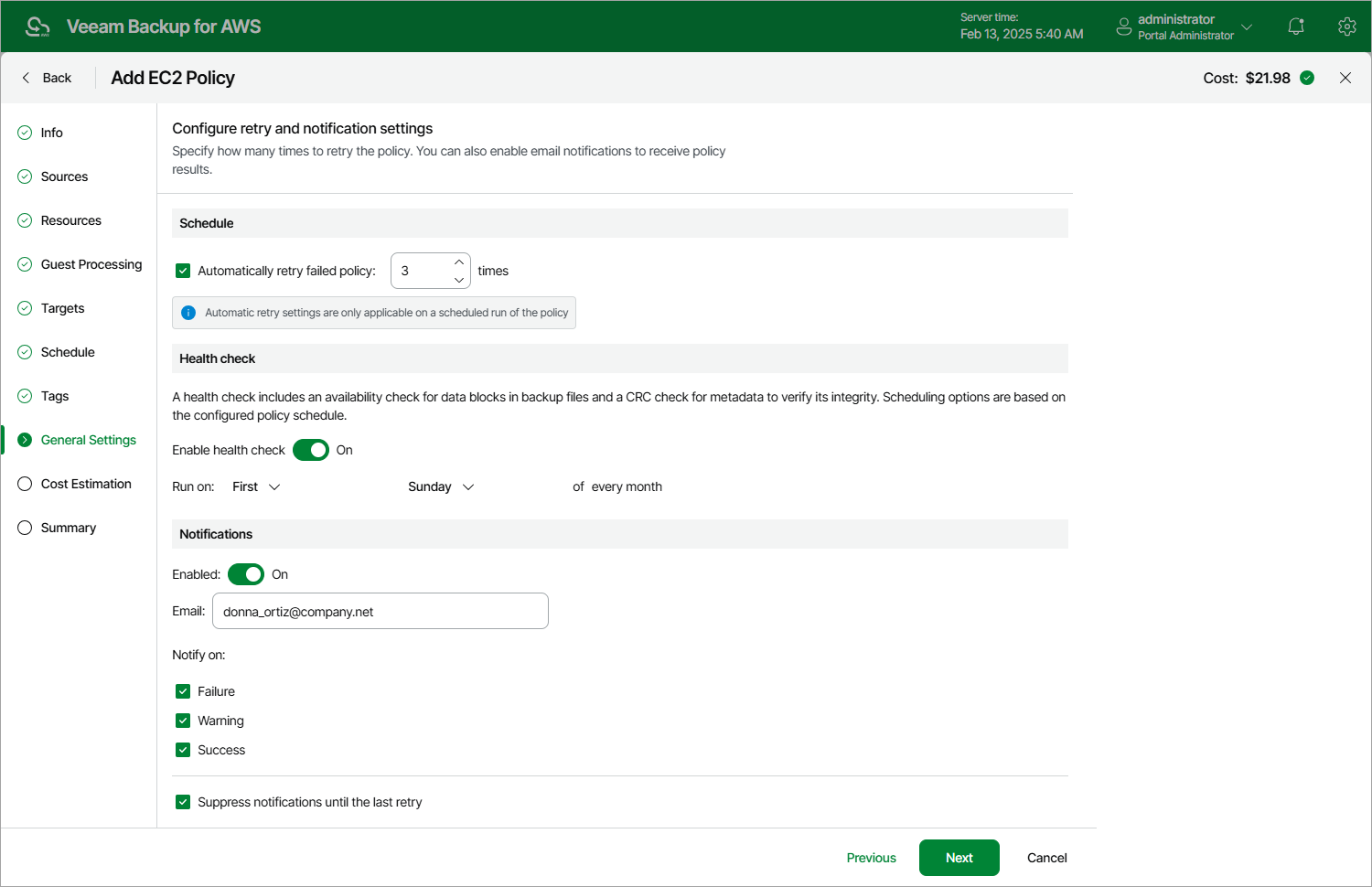This screenshot has height=887, width=1372.
Task: Go to the Cost Estimation step
Action: coord(86,484)
